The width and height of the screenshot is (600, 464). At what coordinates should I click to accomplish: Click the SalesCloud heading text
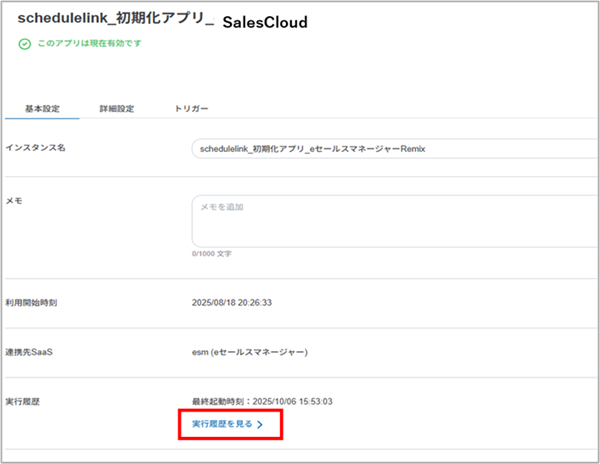[x=265, y=21]
